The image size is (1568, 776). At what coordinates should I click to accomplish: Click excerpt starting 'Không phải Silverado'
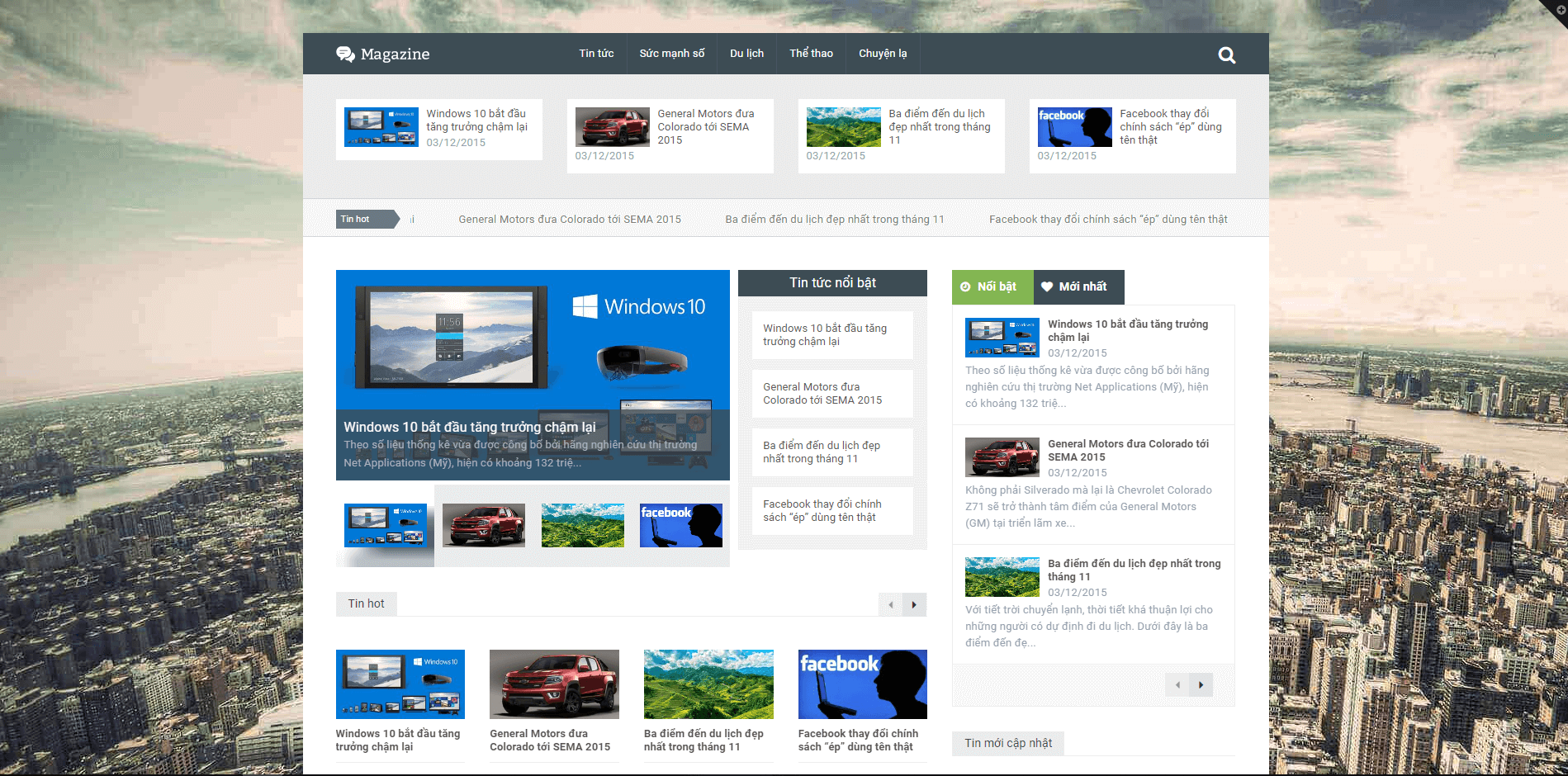[x=1088, y=507]
